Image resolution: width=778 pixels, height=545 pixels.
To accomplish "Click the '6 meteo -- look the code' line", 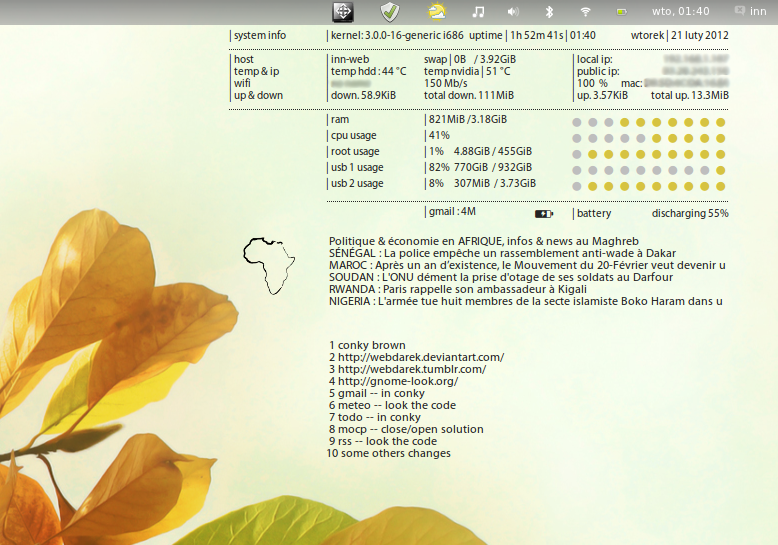I will coord(392,405).
